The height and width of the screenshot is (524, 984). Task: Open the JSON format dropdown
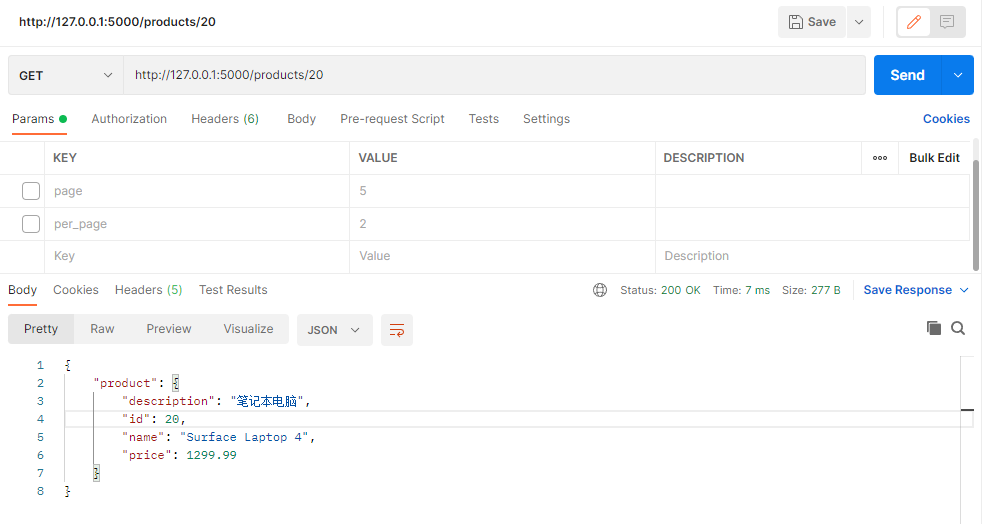tap(334, 330)
